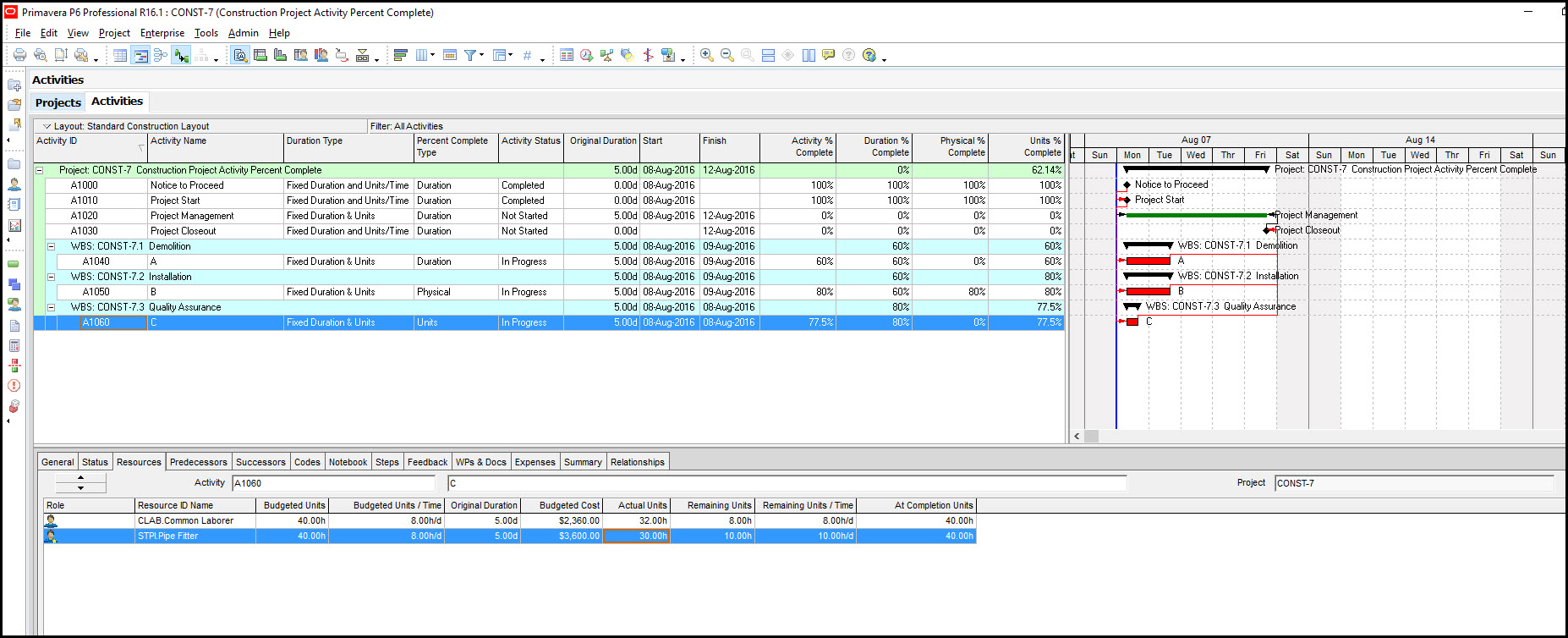
Task: Open the Edit menu
Action: 49,33
